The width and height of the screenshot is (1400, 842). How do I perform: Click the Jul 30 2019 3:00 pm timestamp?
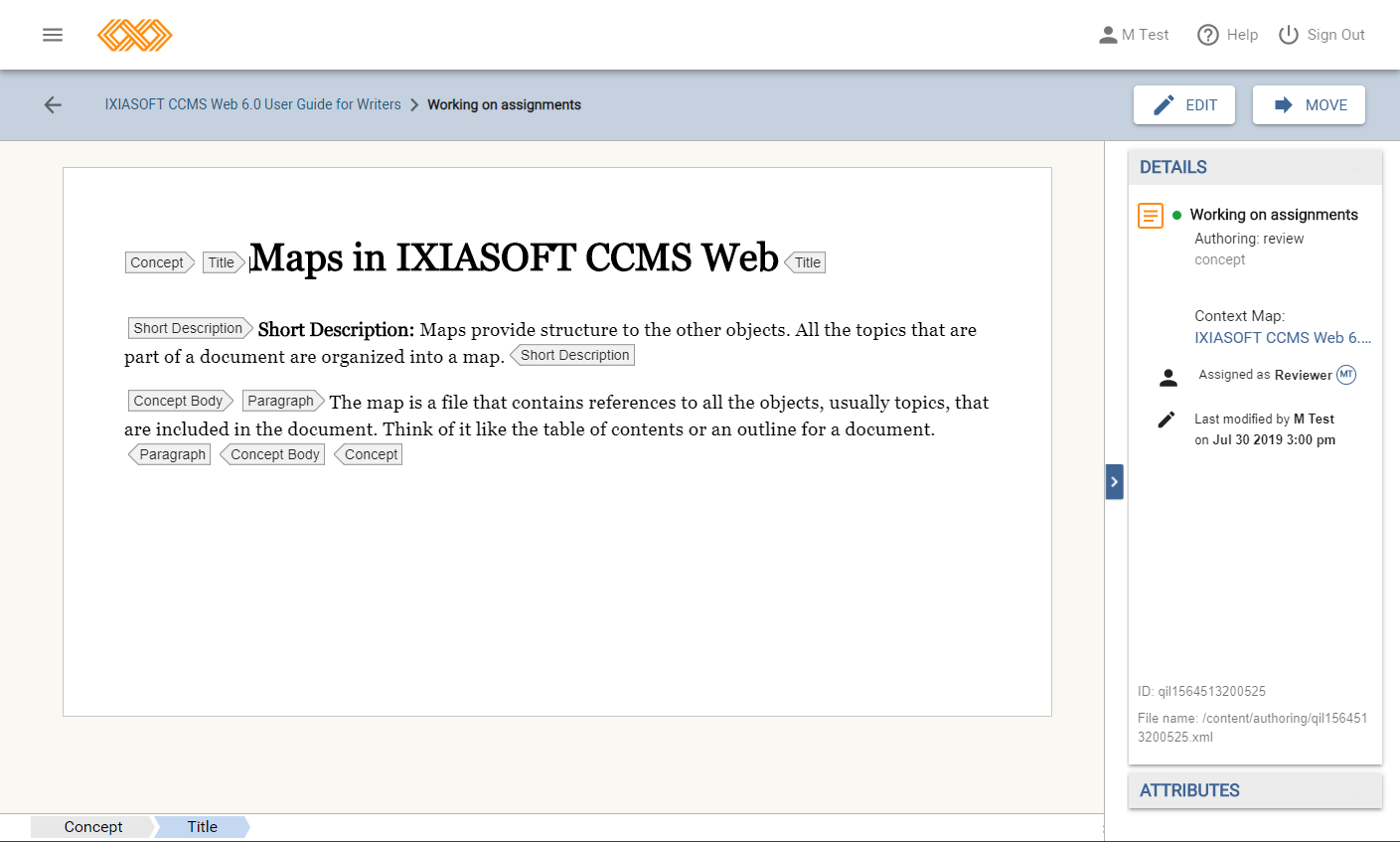pyautogui.click(x=1274, y=440)
